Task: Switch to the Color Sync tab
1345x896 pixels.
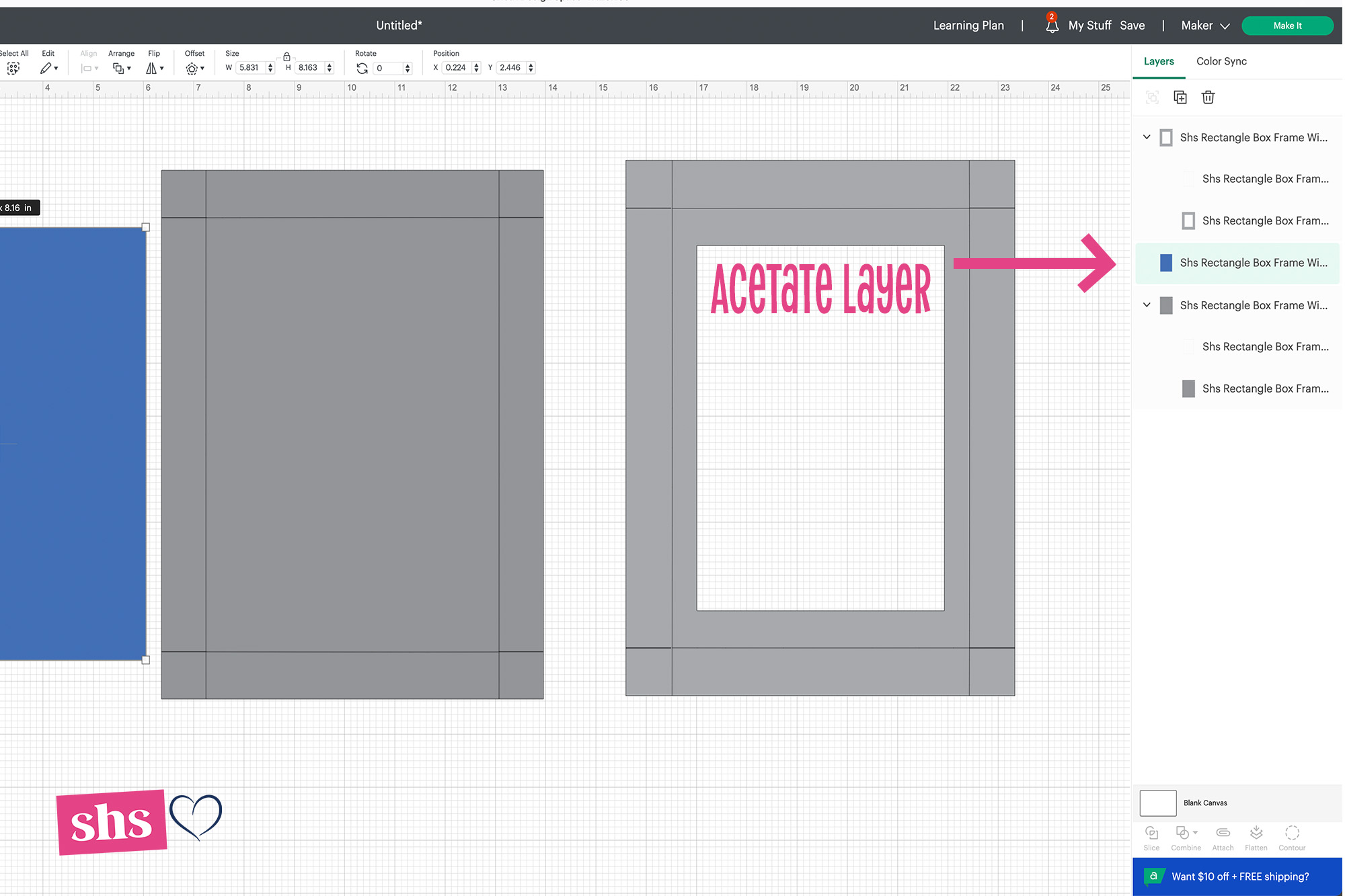Action: (x=1221, y=61)
